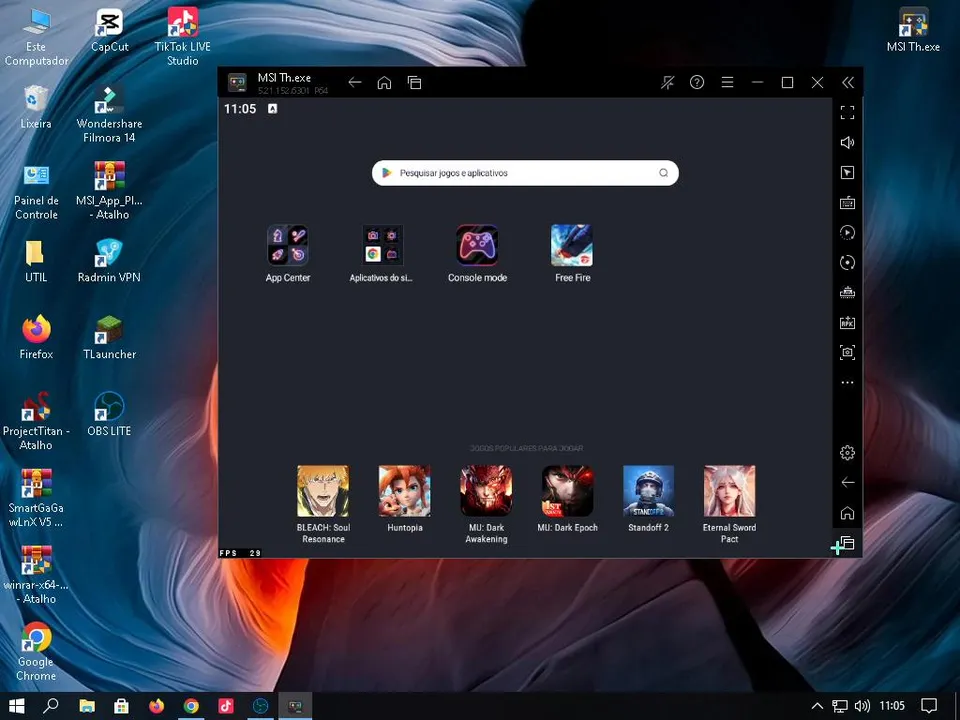Click the rotate/sync icon in sidebar

pyautogui.click(x=847, y=263)
